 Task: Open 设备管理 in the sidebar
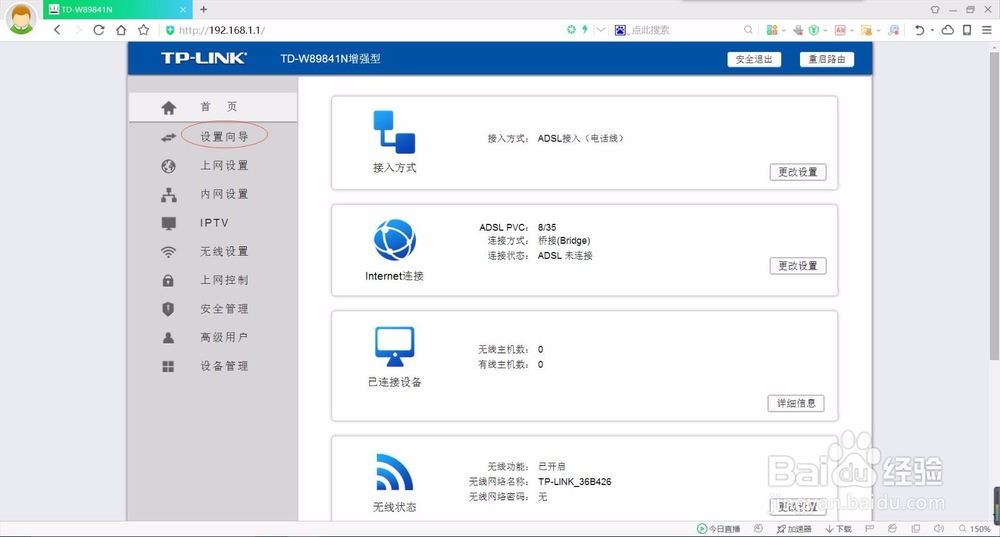224,366
